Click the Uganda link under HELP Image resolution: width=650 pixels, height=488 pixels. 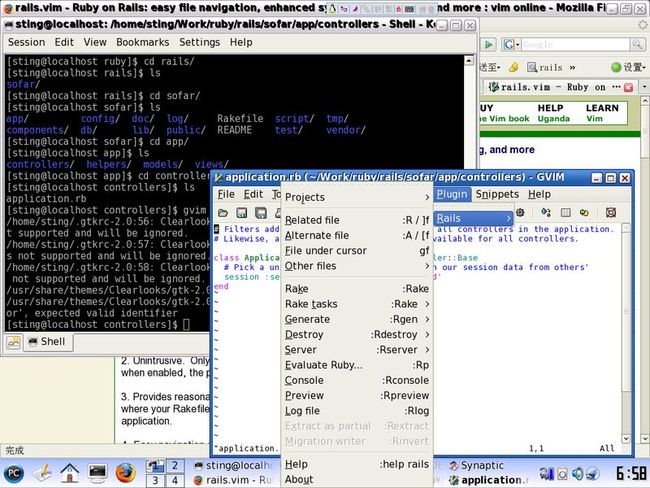[x=553, y=119]
